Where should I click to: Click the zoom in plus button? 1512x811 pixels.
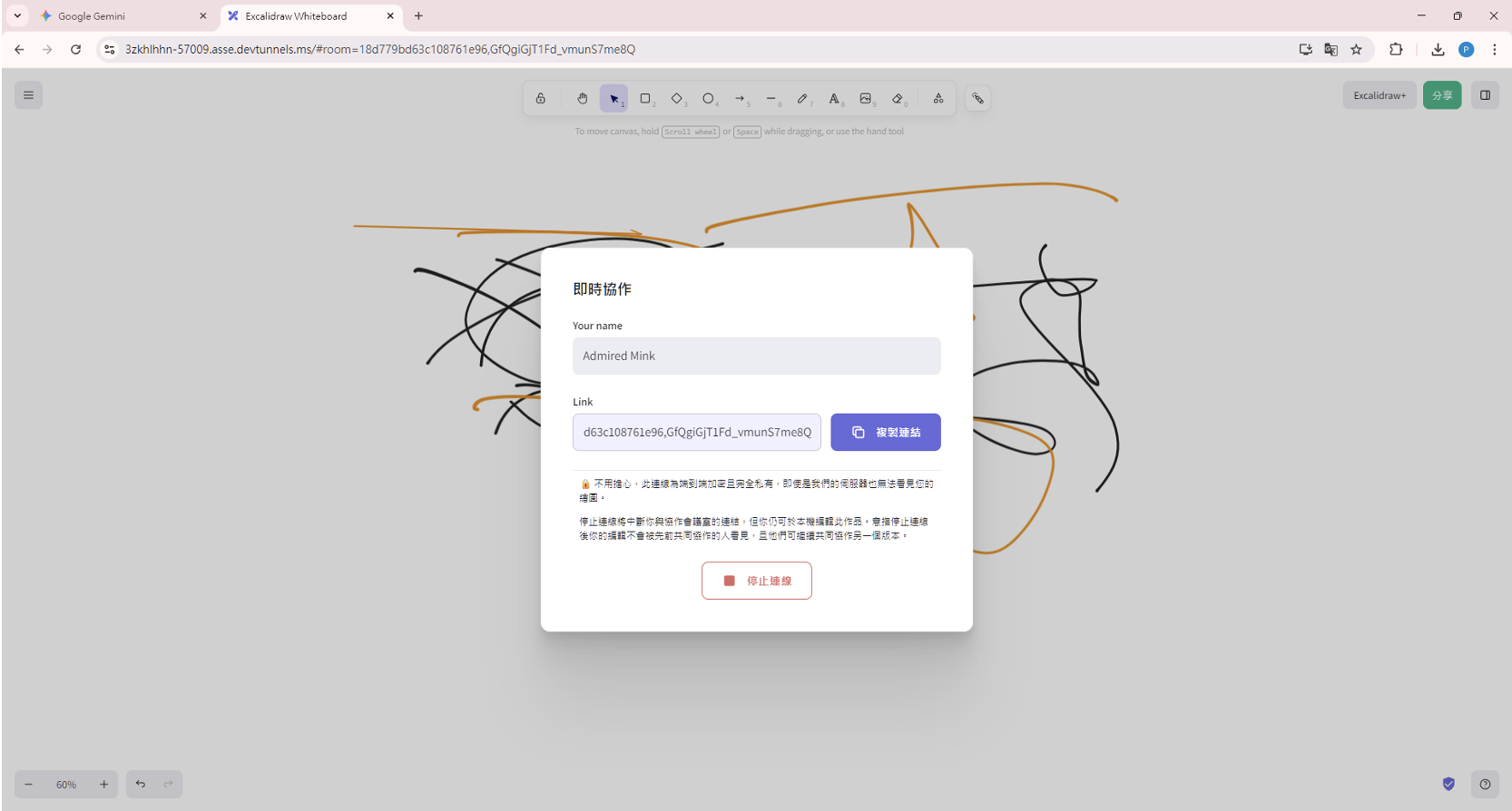pyautogui.click(x=104, y=785)
